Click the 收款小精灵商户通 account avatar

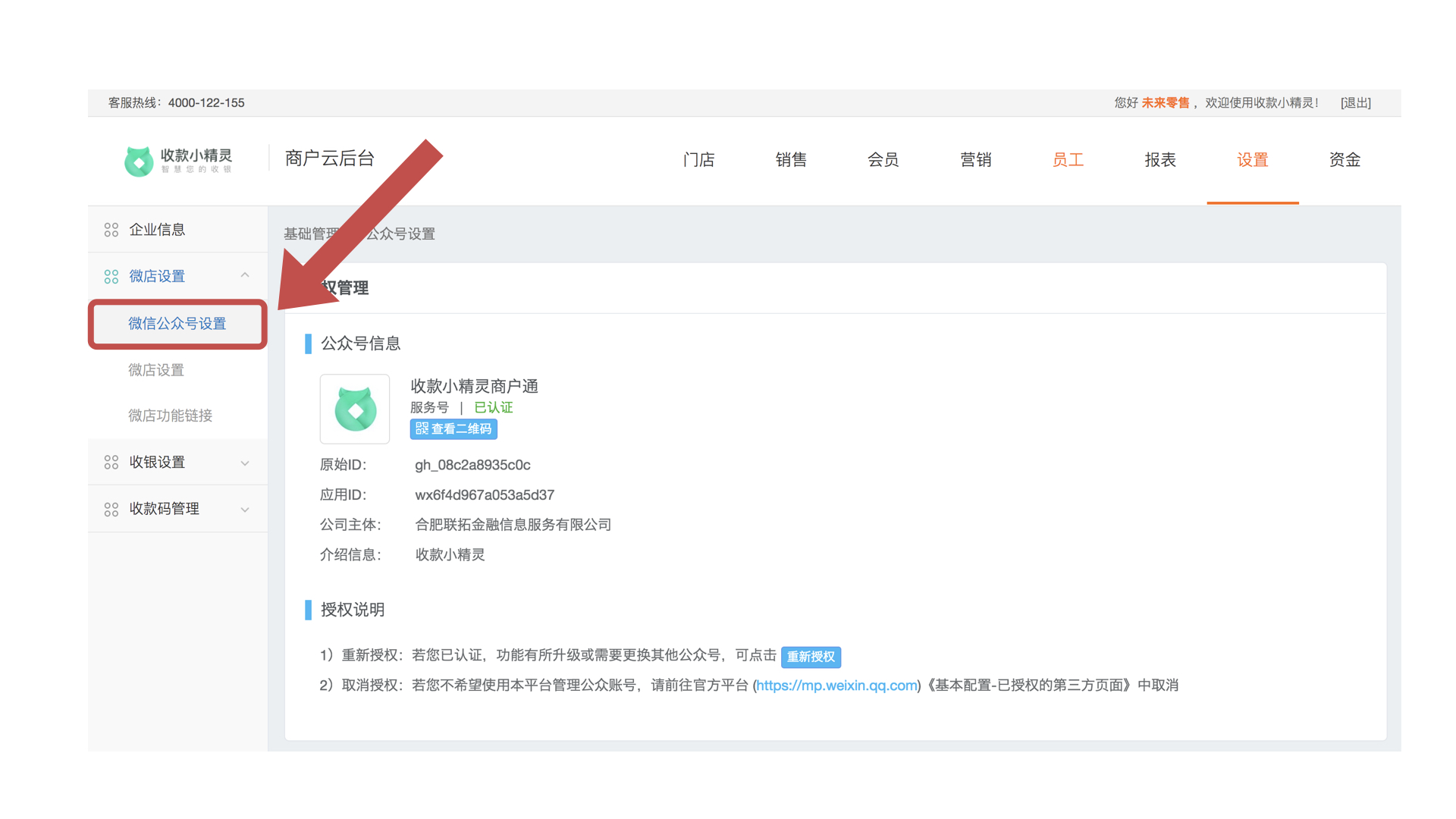[x=355, y=409]
